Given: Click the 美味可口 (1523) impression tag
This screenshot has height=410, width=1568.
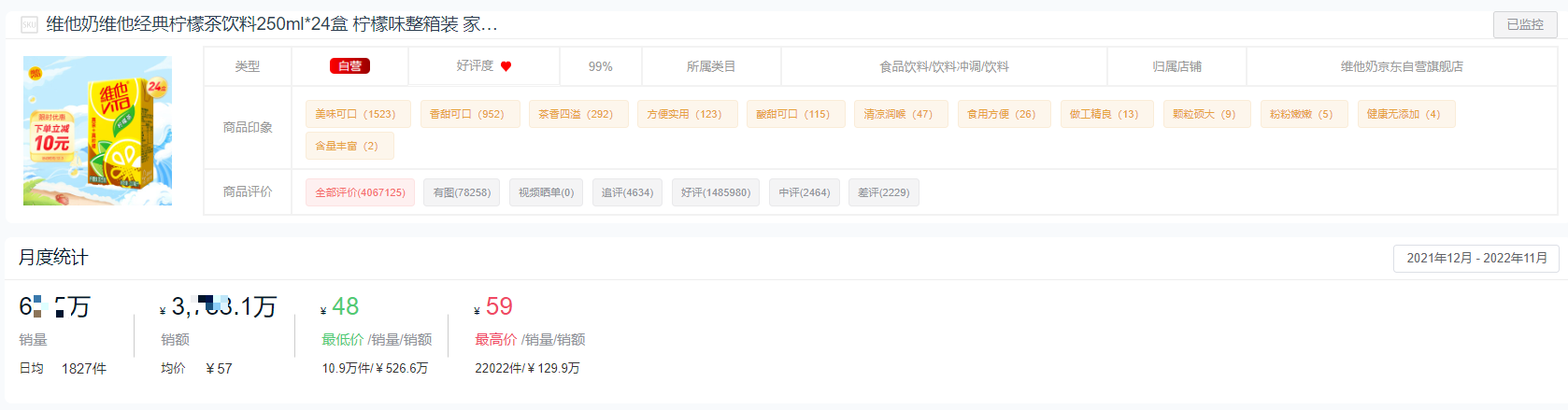Looking at the screenshot, I should [355, 114].
